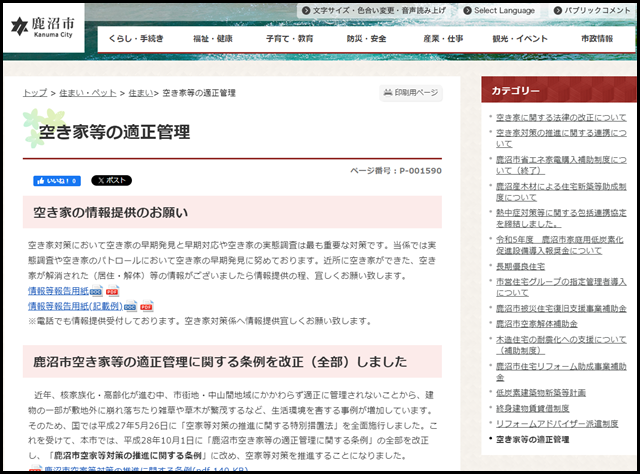This screenshot has width=640, height=474.
Task: Open リフォームアドバイザー派遣制度 link
Action: coord(557,424)
